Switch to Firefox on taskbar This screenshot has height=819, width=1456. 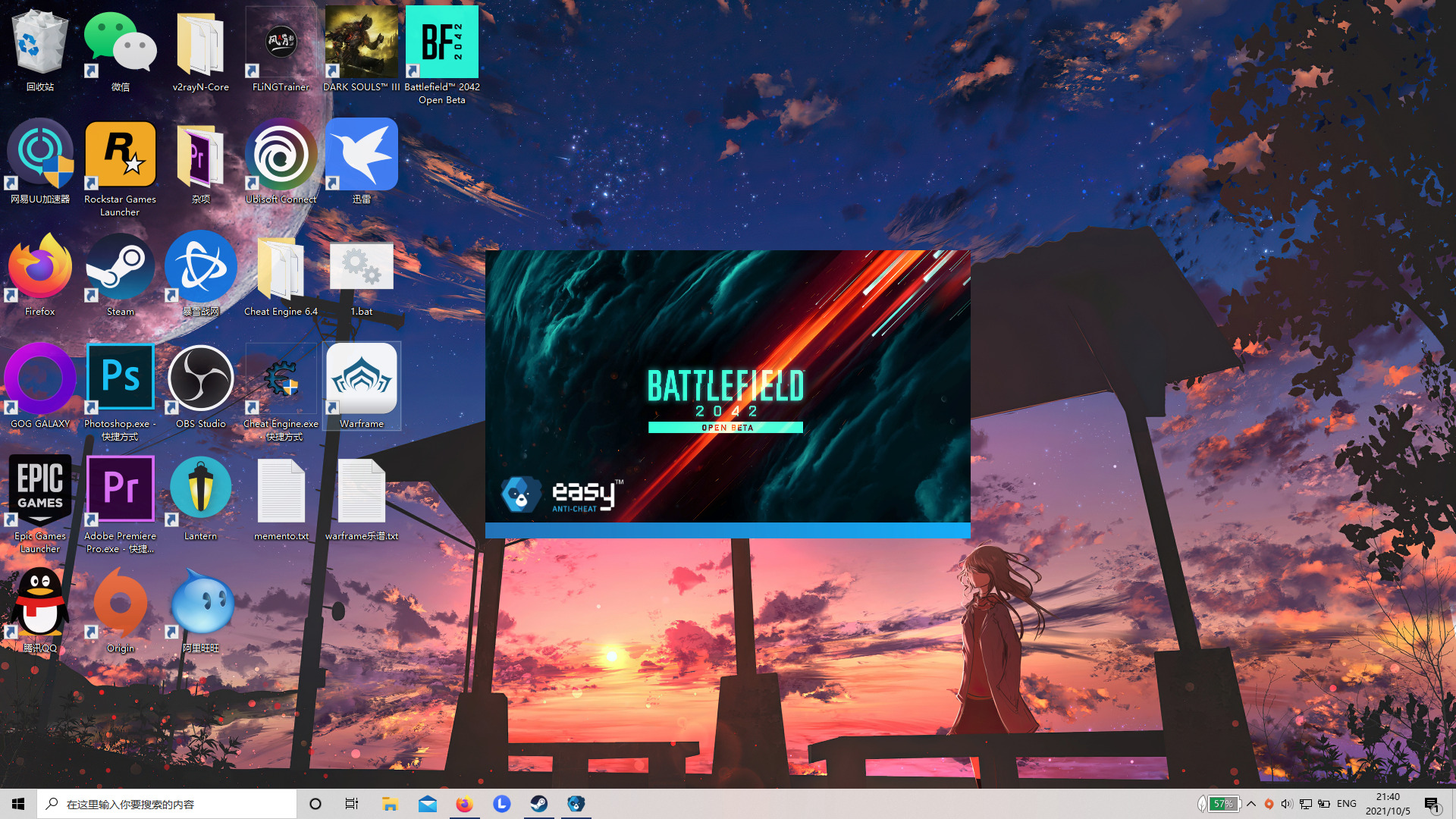pos(464,804)
